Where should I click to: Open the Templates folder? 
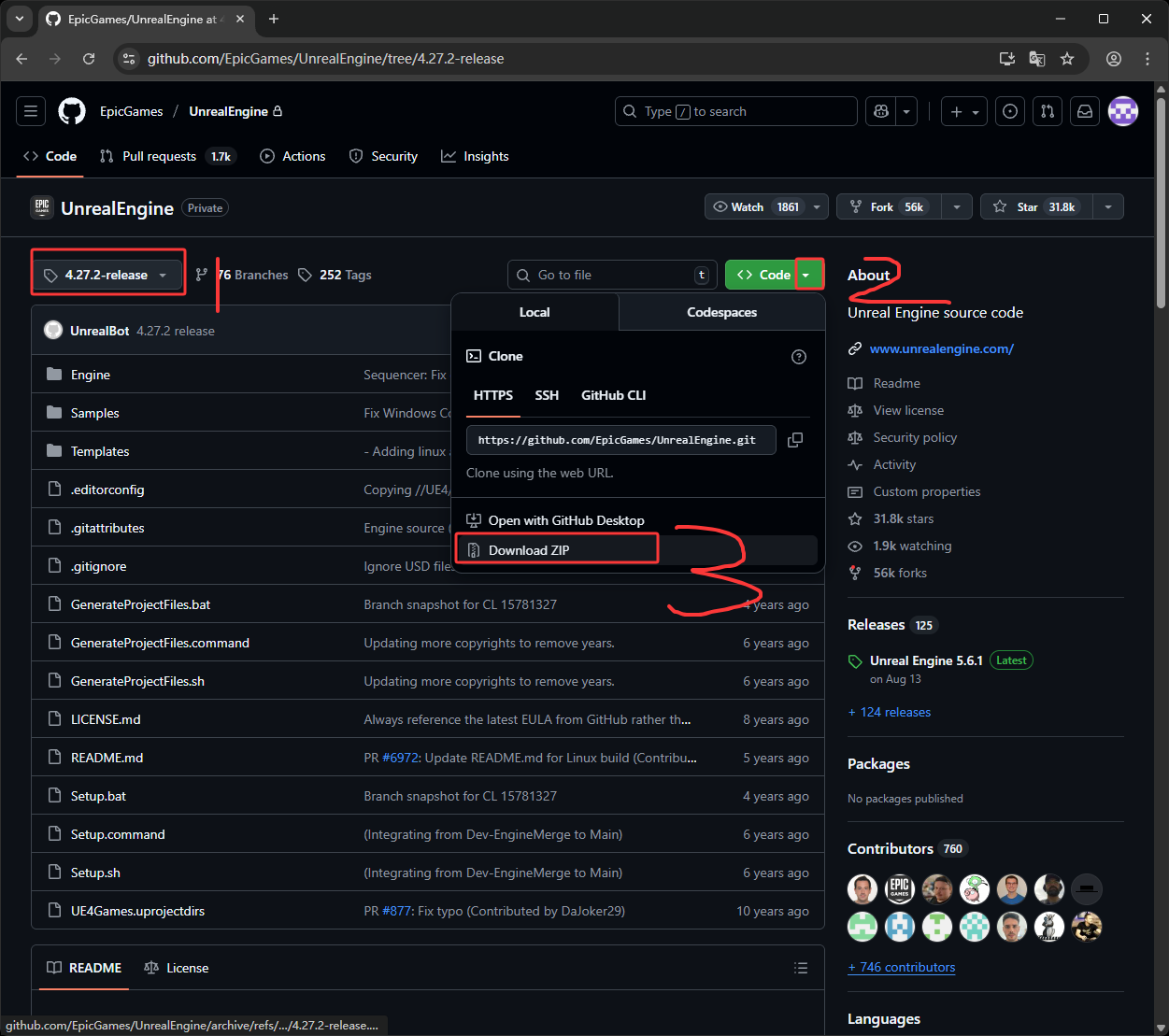(100, 451)
